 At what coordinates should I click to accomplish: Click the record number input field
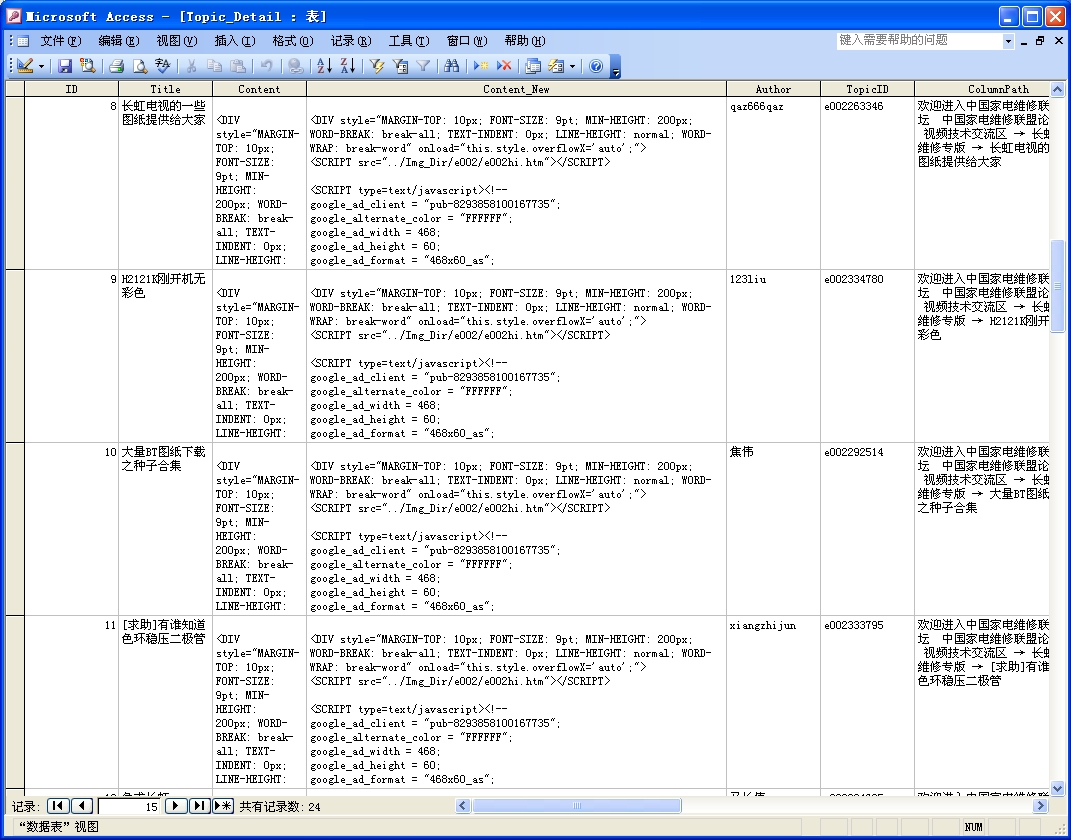(130, 806)
